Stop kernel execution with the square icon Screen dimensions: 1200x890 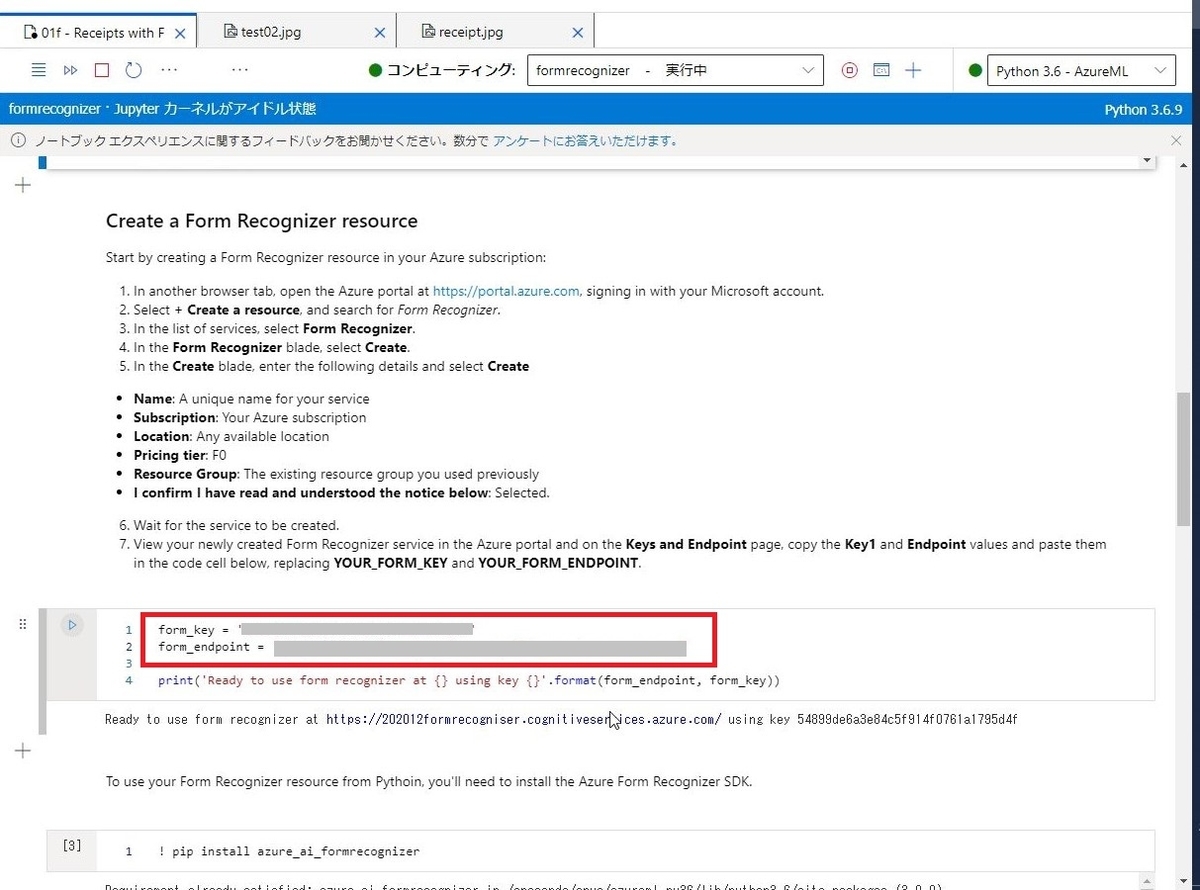(102, 70)
